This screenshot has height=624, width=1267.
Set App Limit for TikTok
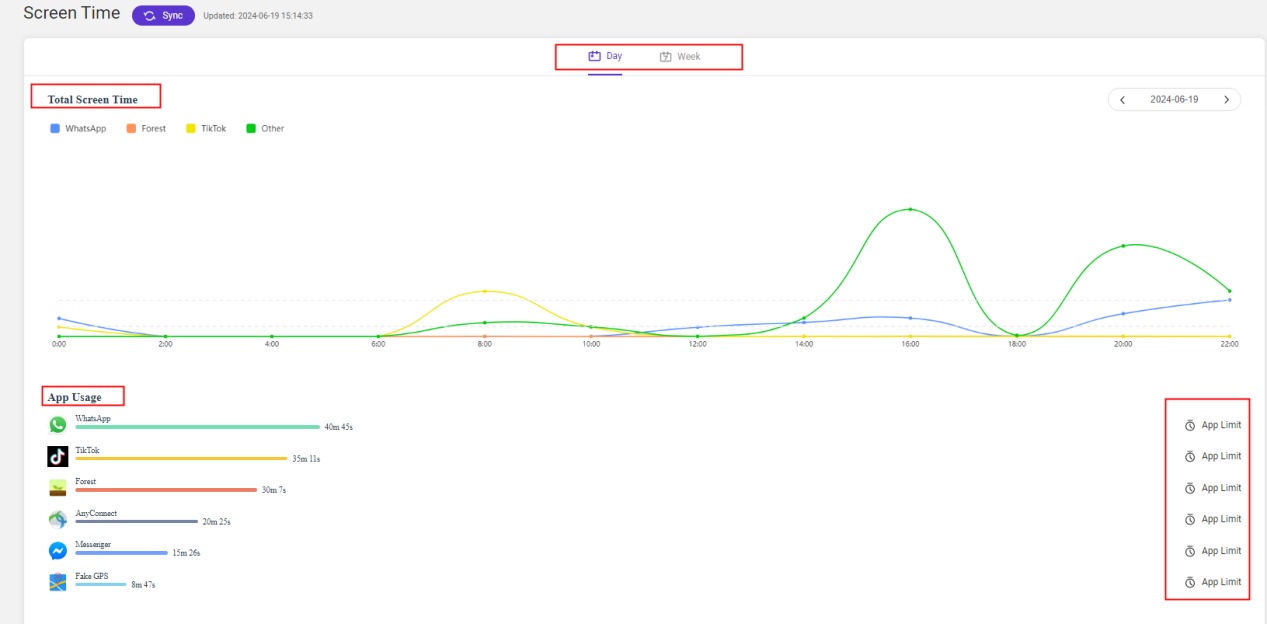pyautogui.click(x=1212, y=456)
